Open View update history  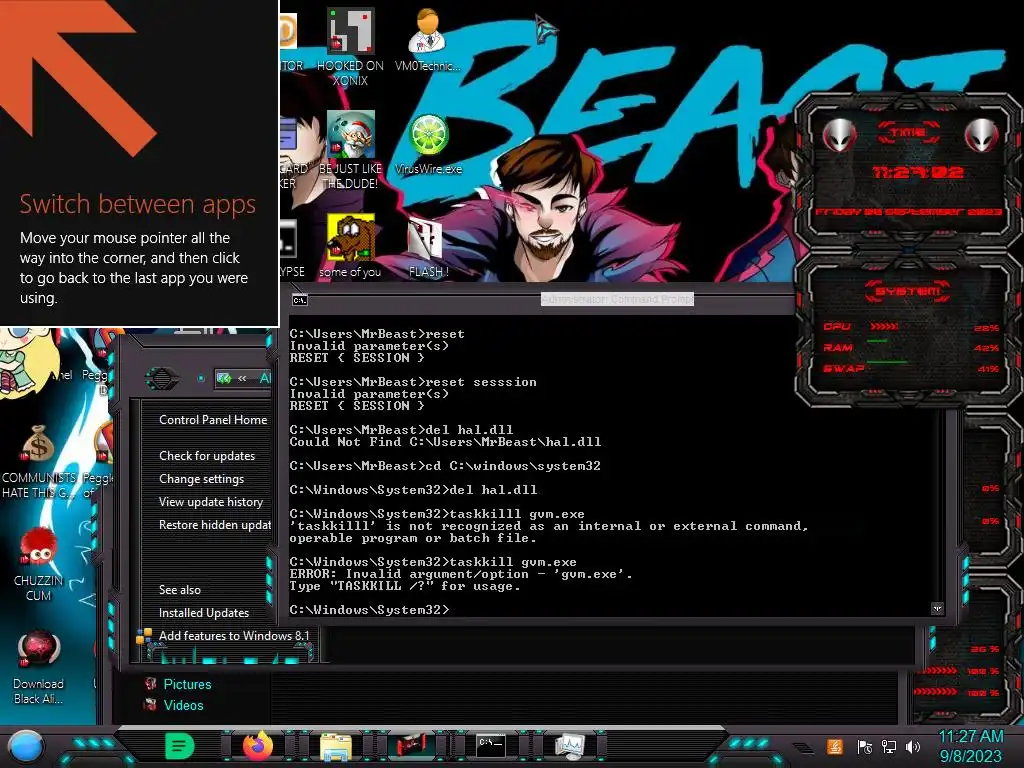tap(210, 502)
